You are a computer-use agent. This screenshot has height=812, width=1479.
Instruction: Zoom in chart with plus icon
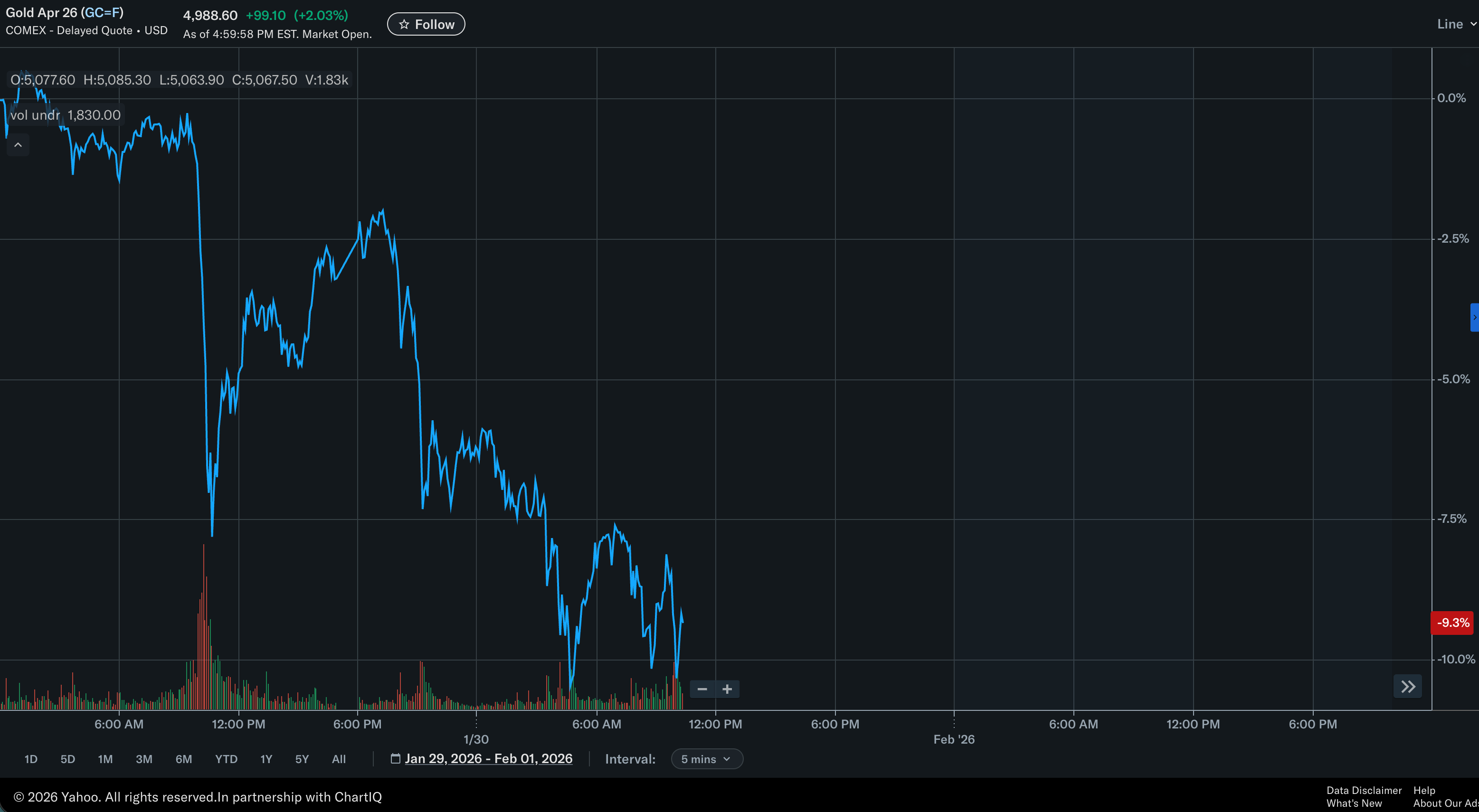pos(727,689)
